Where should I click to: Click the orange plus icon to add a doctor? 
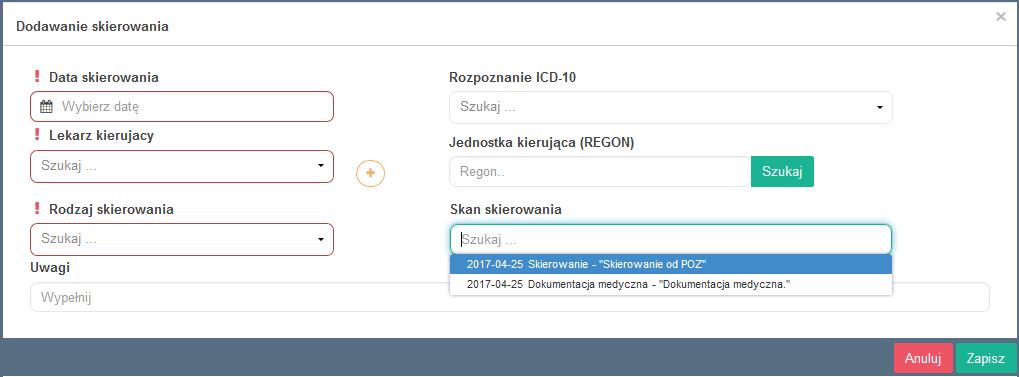pos(370,173)
